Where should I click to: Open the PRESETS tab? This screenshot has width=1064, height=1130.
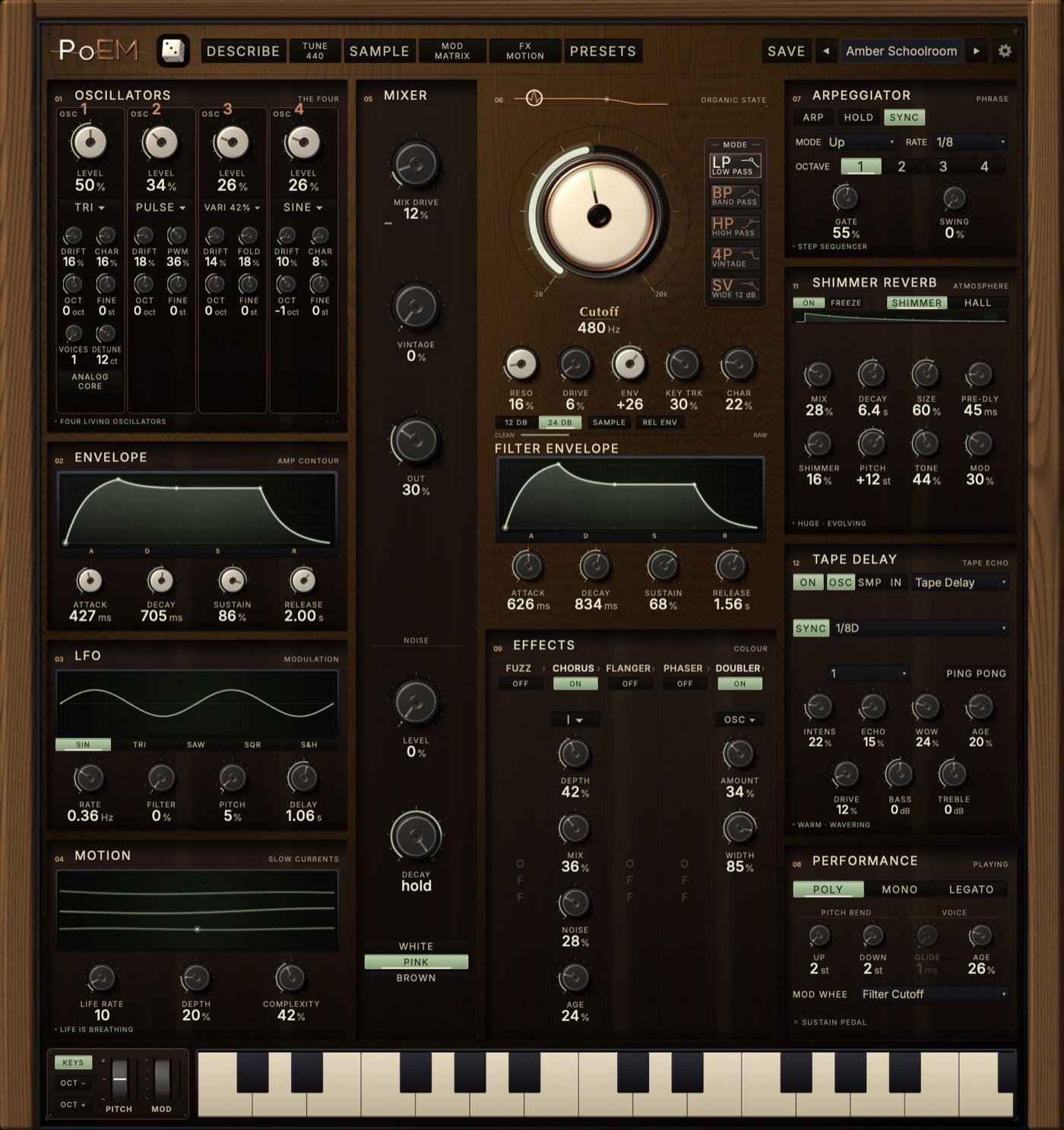[603, 51]
